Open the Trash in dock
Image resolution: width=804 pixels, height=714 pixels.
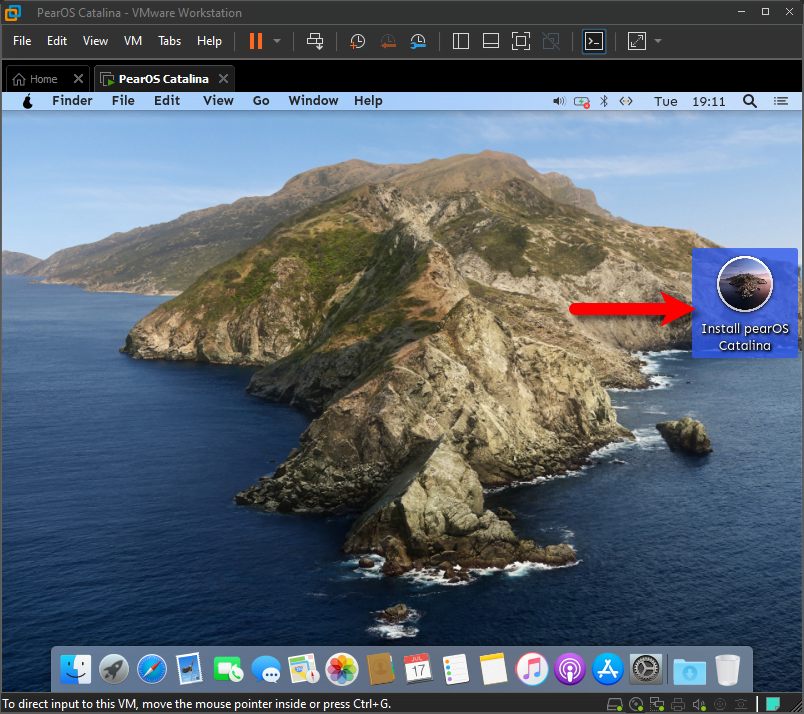tap(728, 670)
